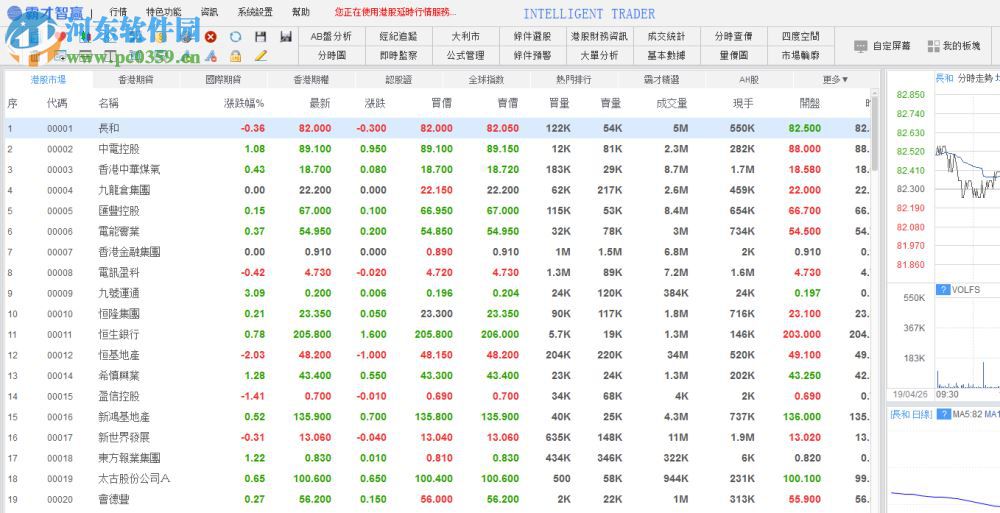The height and width of the screenshot is (513, 1000).
Task: Open the 系統設置 menu
Action: click(x=255, y=12)
